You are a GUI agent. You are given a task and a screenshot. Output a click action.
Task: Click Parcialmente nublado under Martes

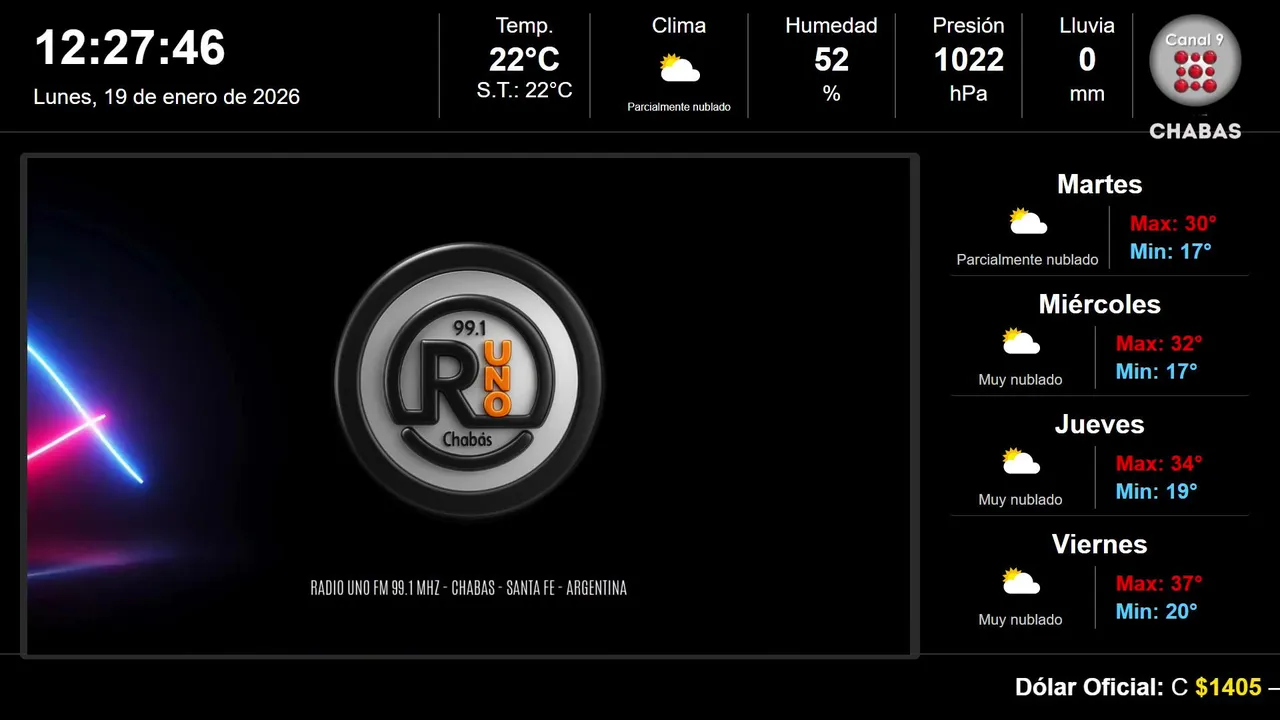(x=1027, y=260)
